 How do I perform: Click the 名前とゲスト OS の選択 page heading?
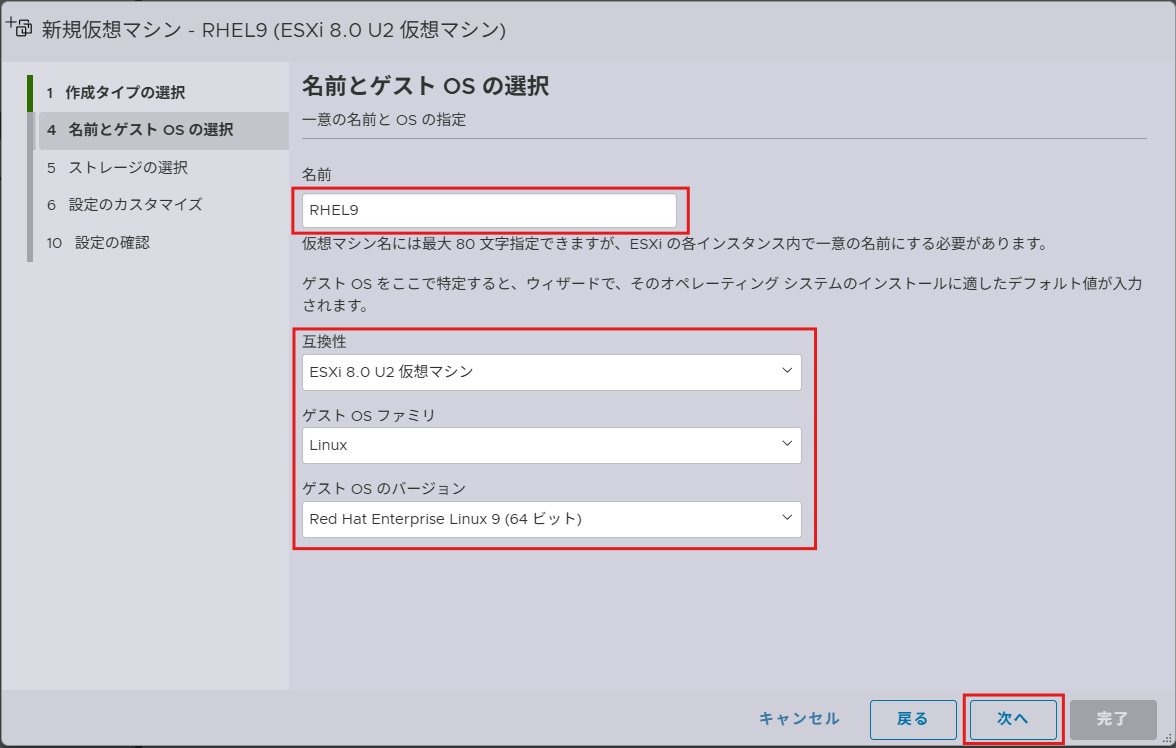click(x=425, y=86)
